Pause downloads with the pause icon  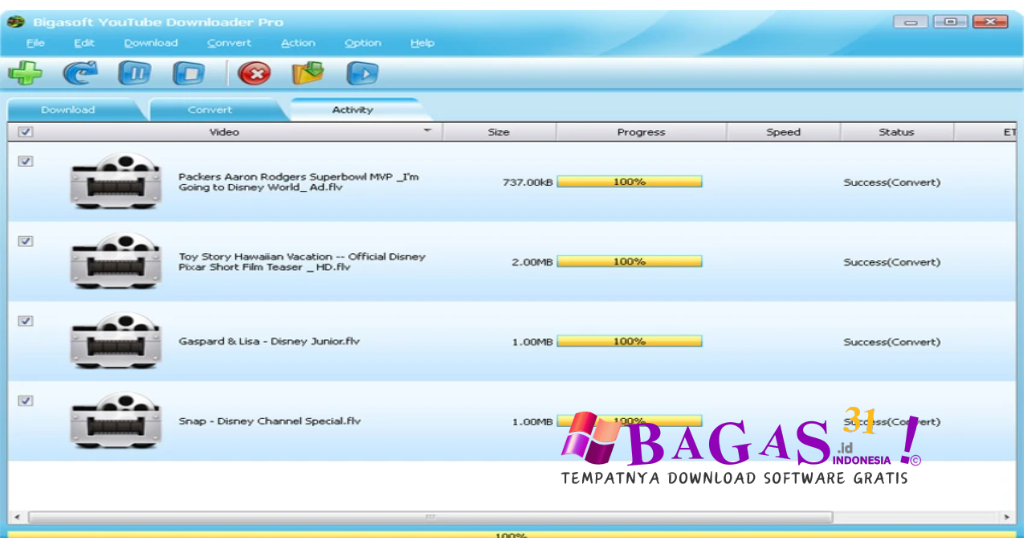coord(135,72)
